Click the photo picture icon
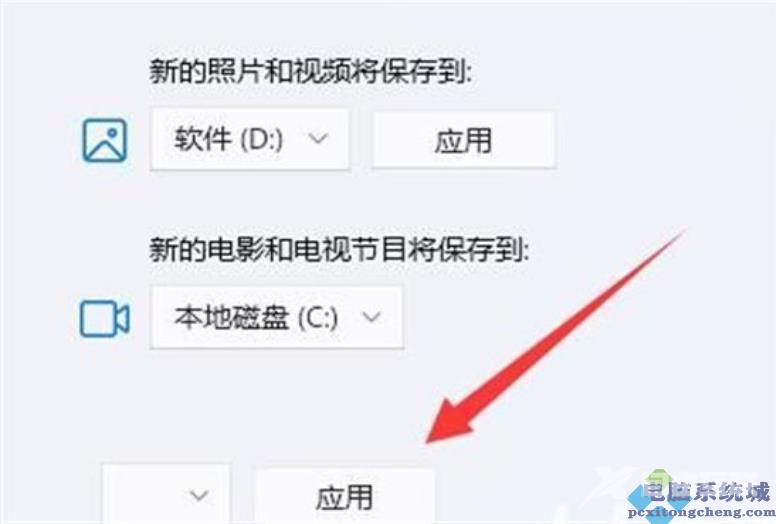This screenshot has height=524, width=776. click(x=104, y=141)
